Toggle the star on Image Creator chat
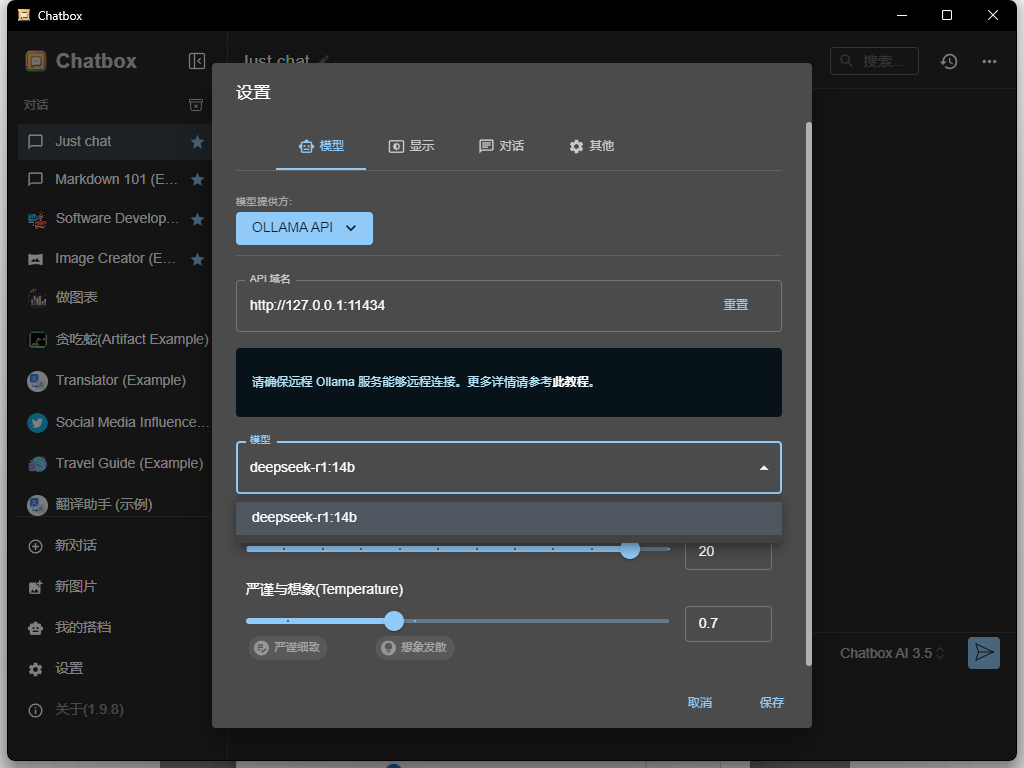 coord(197,259)
